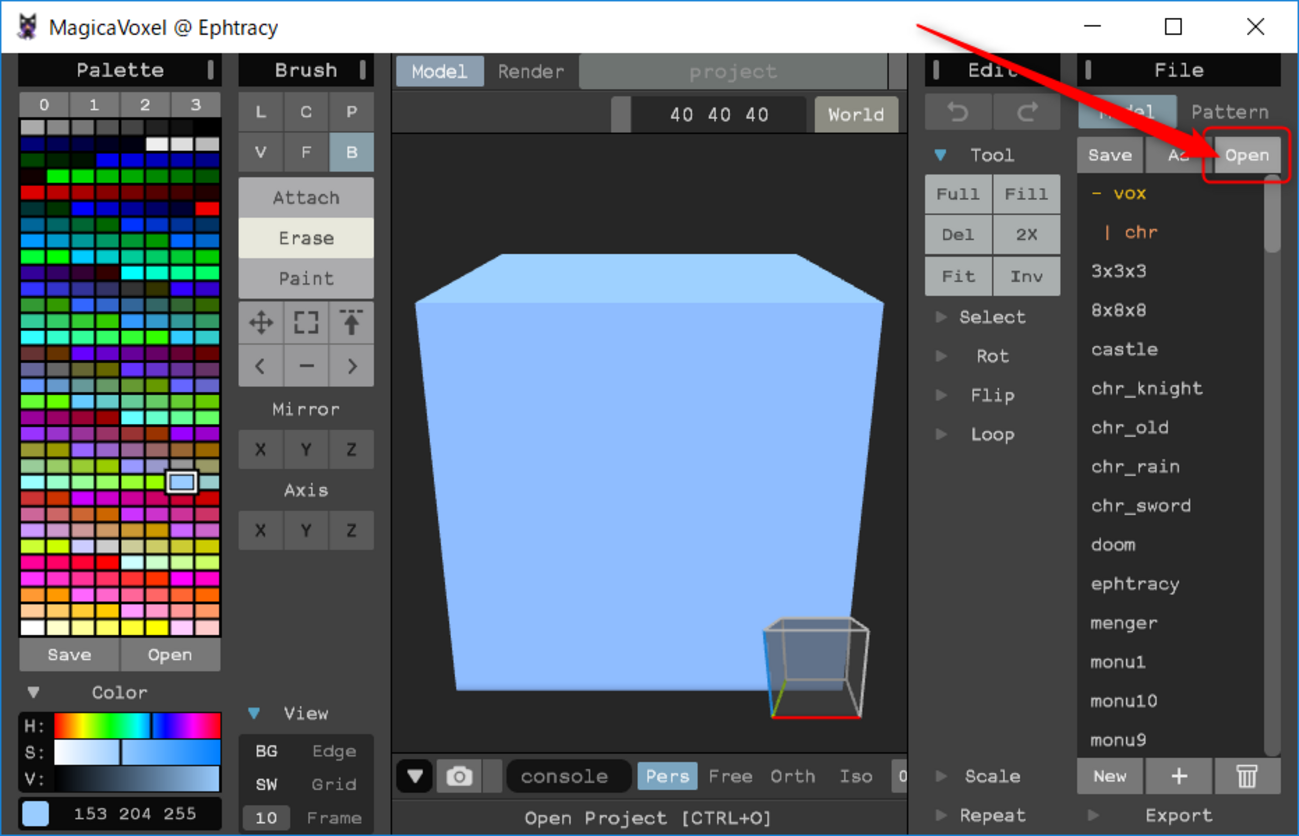The width and height of the screenshot is (1299, 836).
Task: Collapse the Color section
Action: [x=34, y=692]
